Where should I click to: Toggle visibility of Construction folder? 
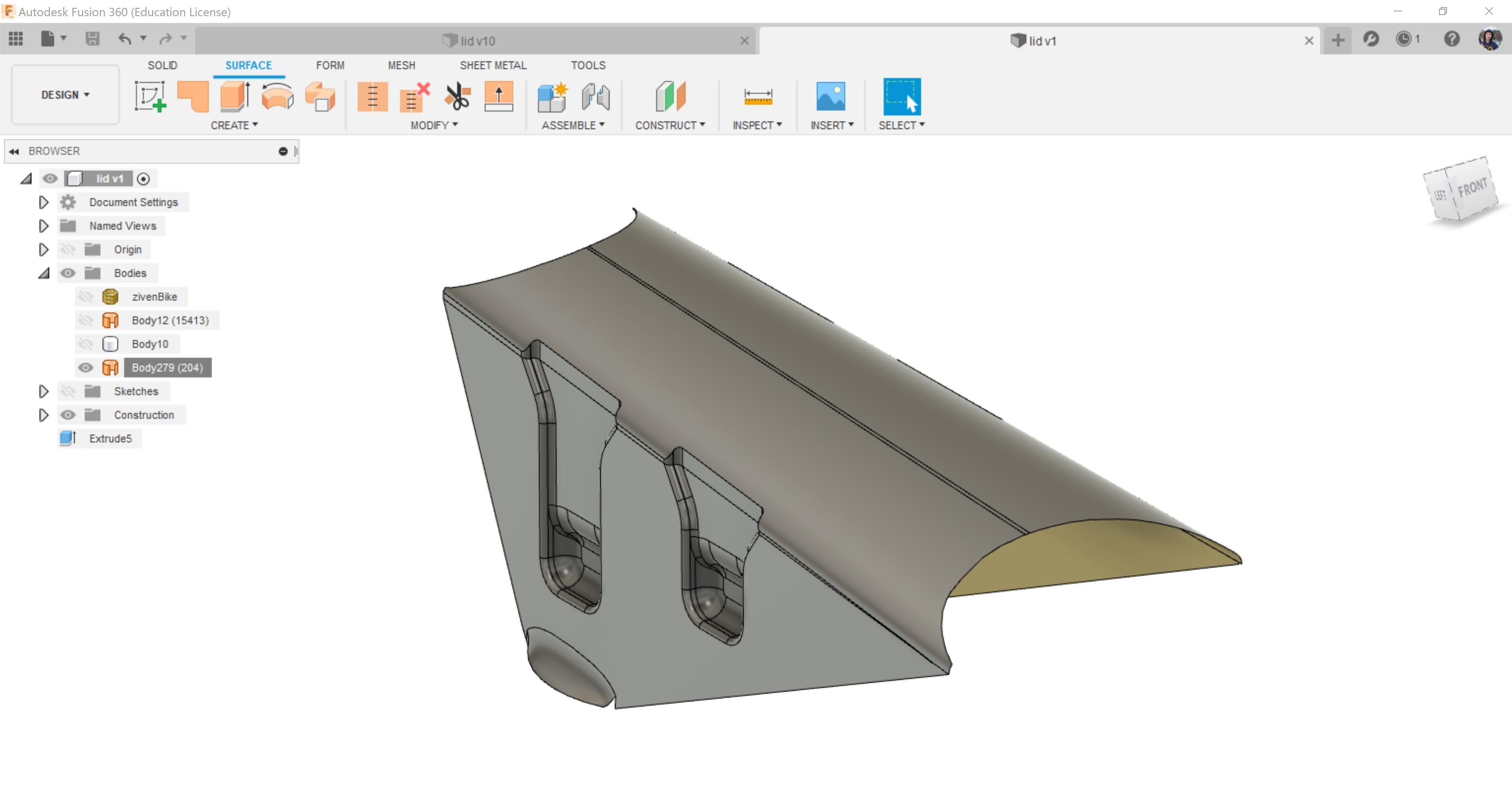pos(68,415)
